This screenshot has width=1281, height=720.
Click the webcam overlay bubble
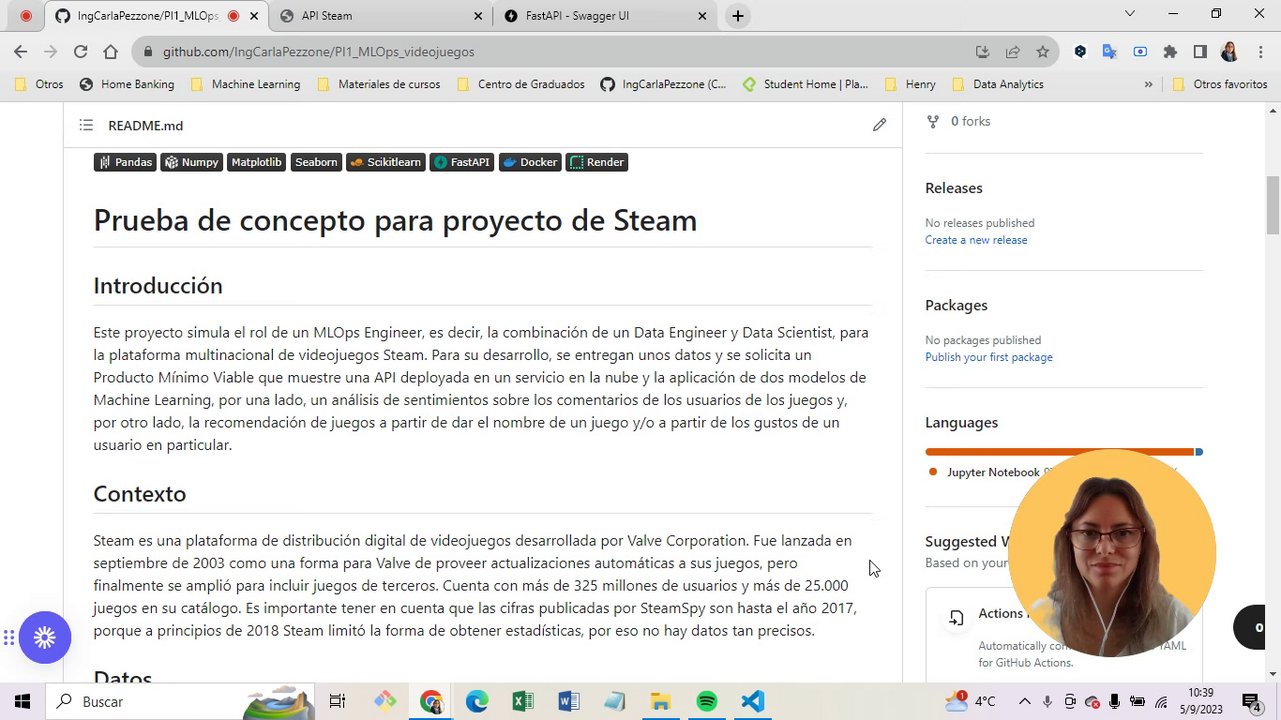coord(1112,552)
